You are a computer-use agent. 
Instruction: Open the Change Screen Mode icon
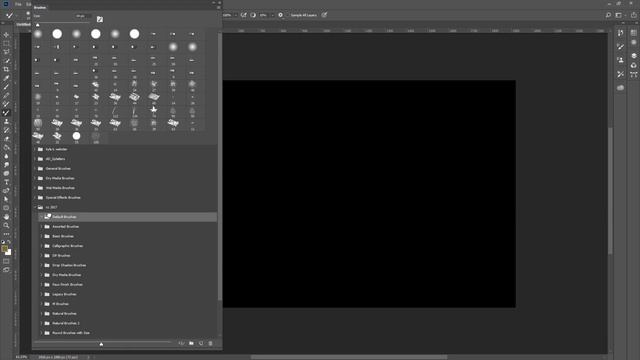6,270
